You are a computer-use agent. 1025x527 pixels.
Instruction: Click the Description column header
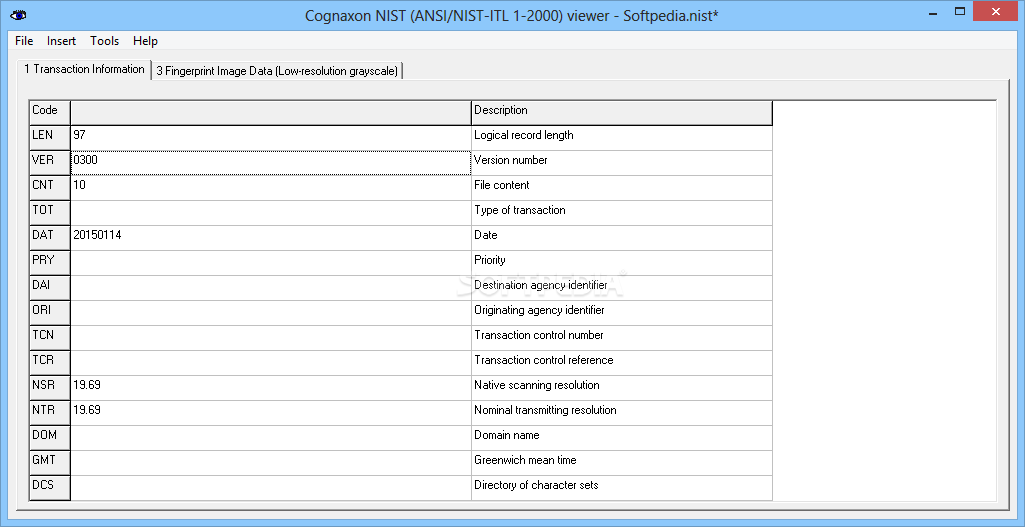(x=622, y=112)
